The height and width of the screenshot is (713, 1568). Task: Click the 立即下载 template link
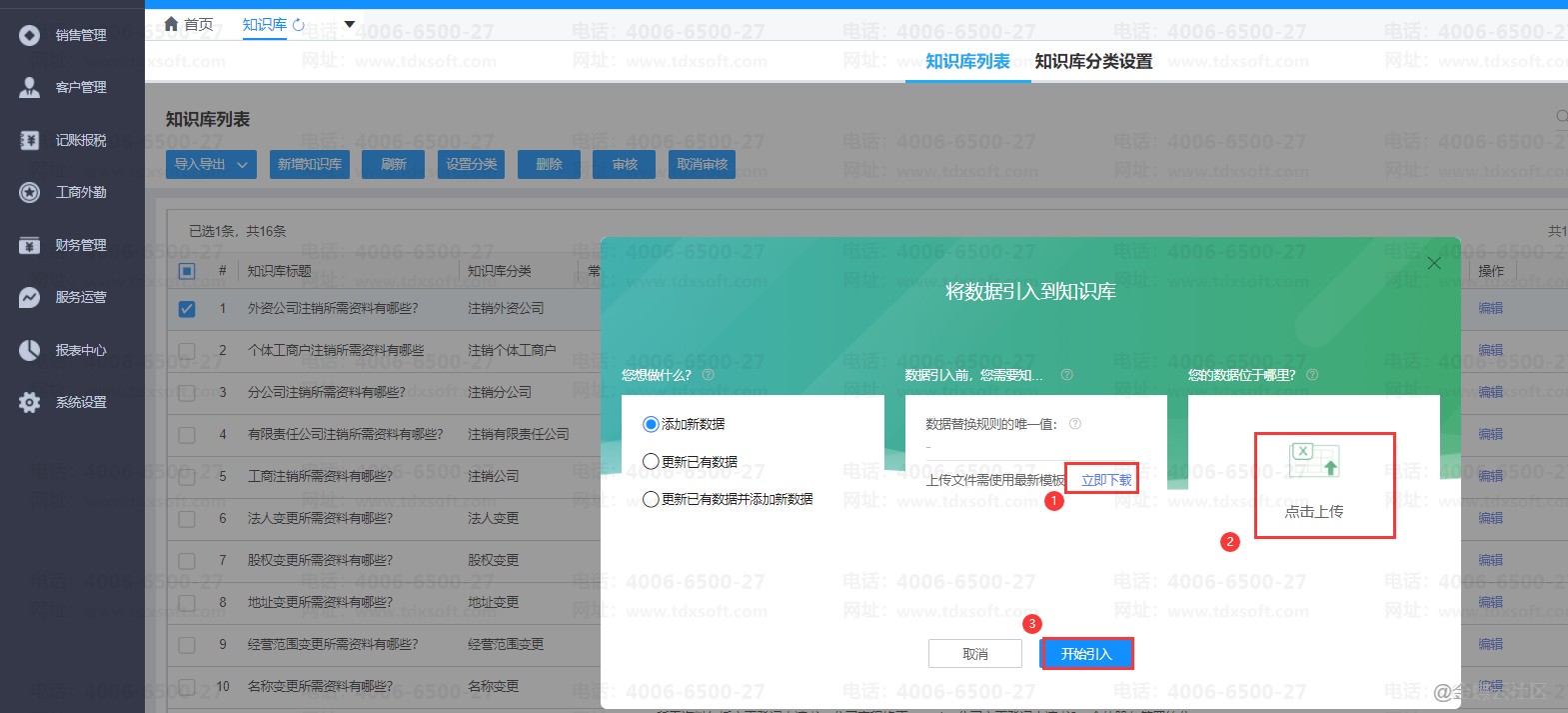pos(1106,481)
